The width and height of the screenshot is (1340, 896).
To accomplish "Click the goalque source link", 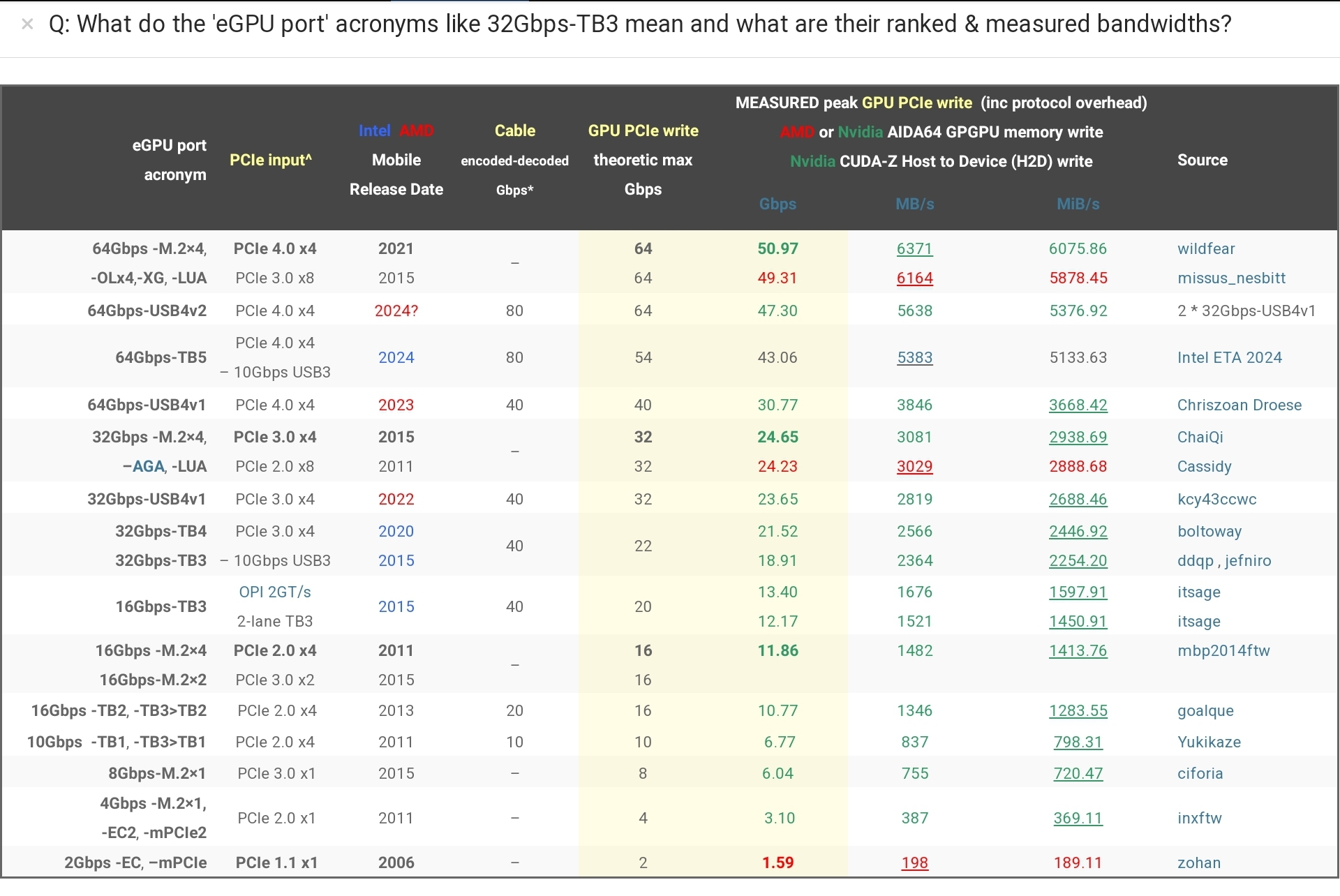I will 1205,711.
